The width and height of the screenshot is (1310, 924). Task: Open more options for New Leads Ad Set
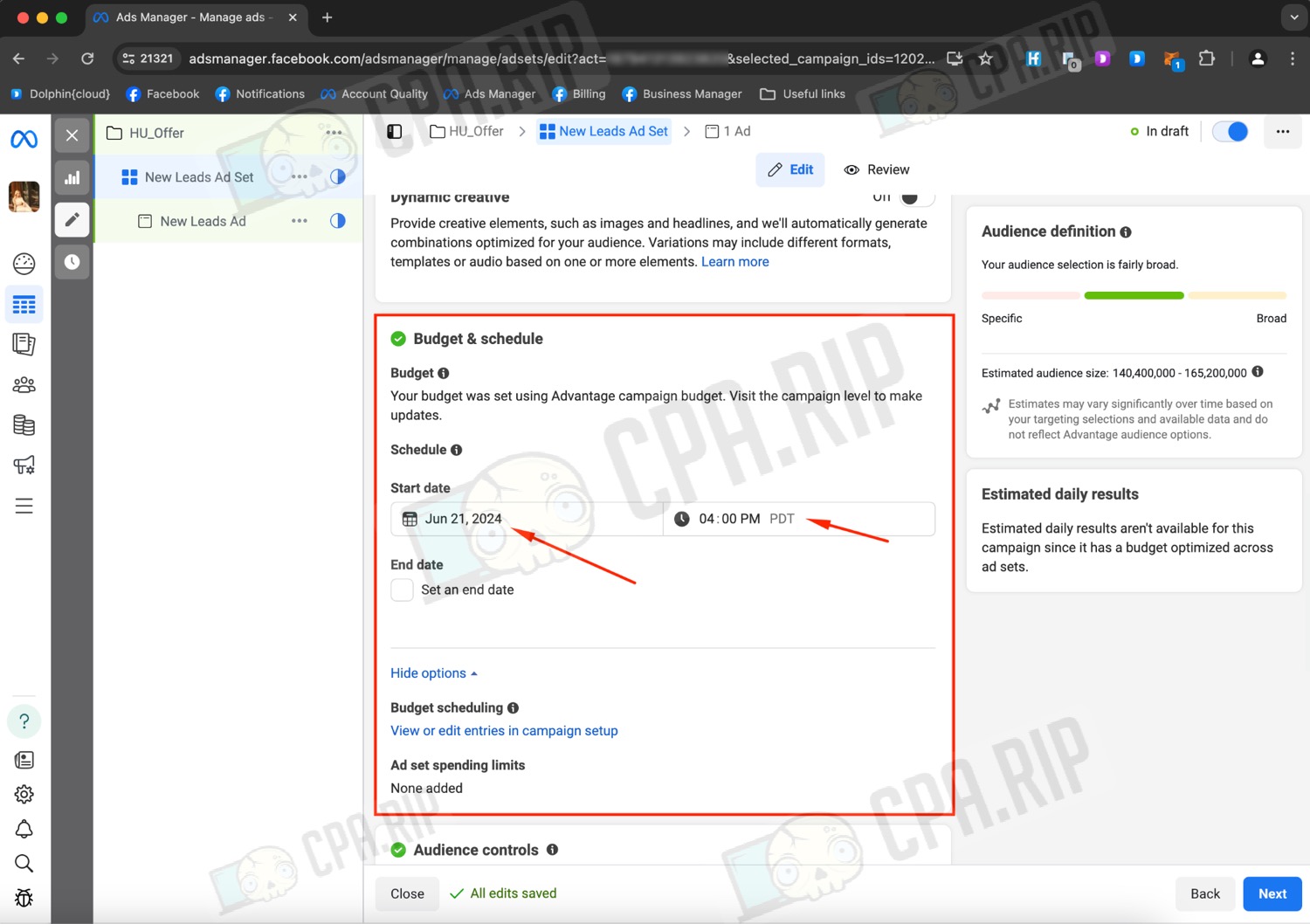tap(300, 176)
